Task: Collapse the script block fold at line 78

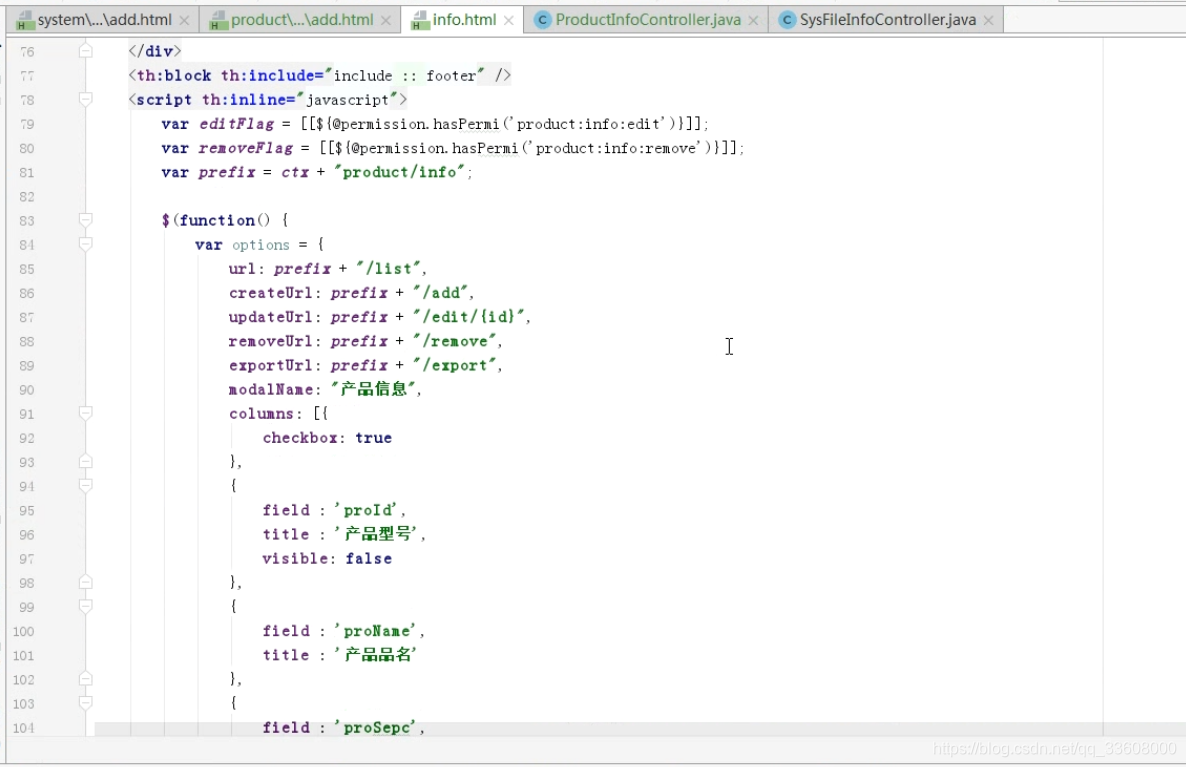Action: (x=85, y=99)
